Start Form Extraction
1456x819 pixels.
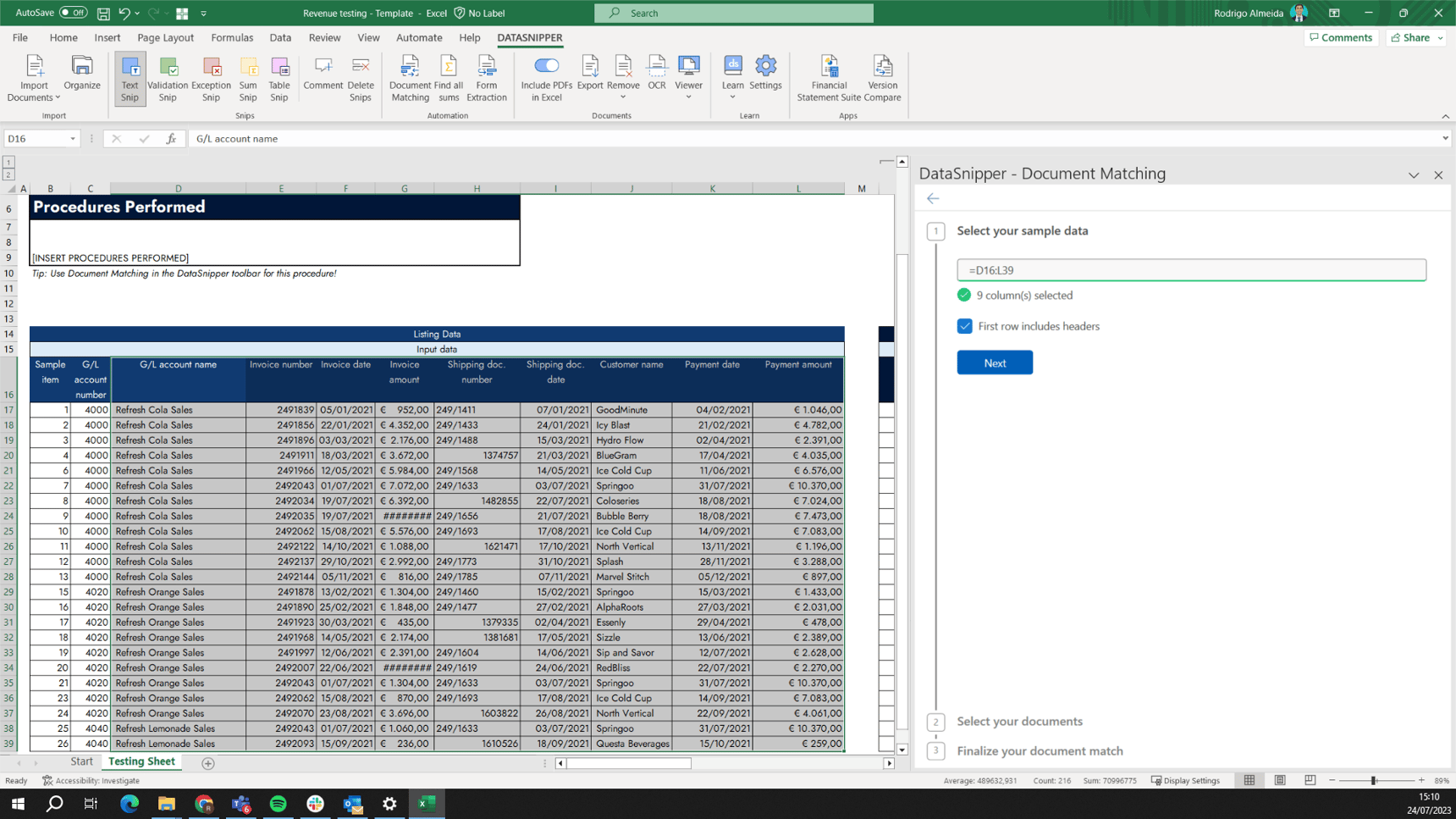tap(487, 77)
